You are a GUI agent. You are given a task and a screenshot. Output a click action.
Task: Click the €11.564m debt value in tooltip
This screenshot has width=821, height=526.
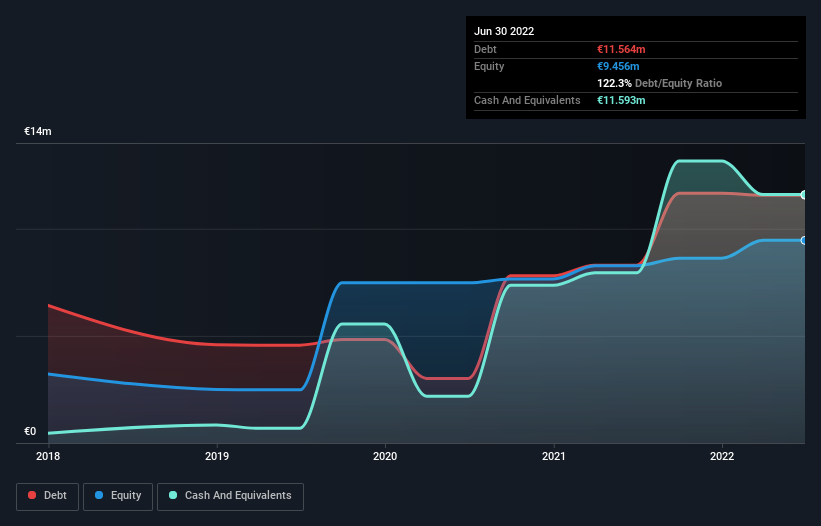(x=621, y=49)
